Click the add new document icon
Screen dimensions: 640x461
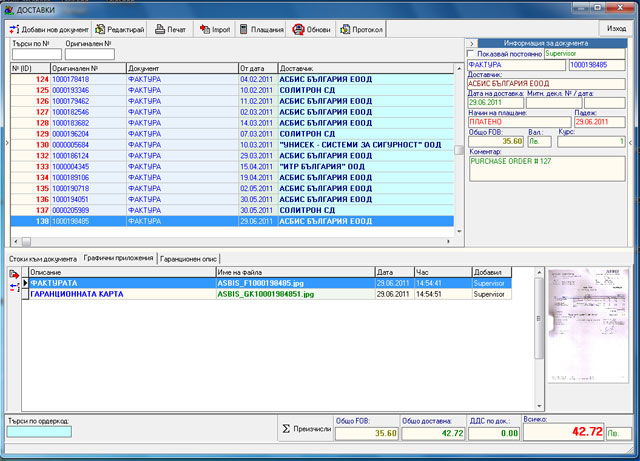point(14,29)
